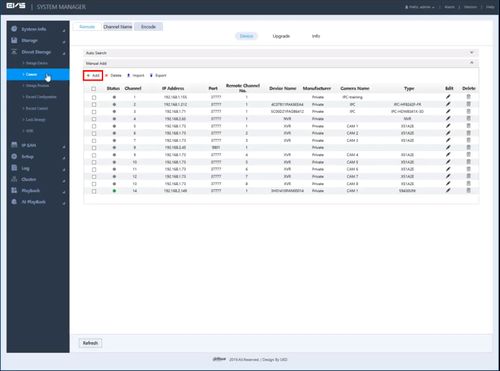Click the Refresh button
Image resolution: width=500 pixels, height=371 pixels.
pos(90,343)
